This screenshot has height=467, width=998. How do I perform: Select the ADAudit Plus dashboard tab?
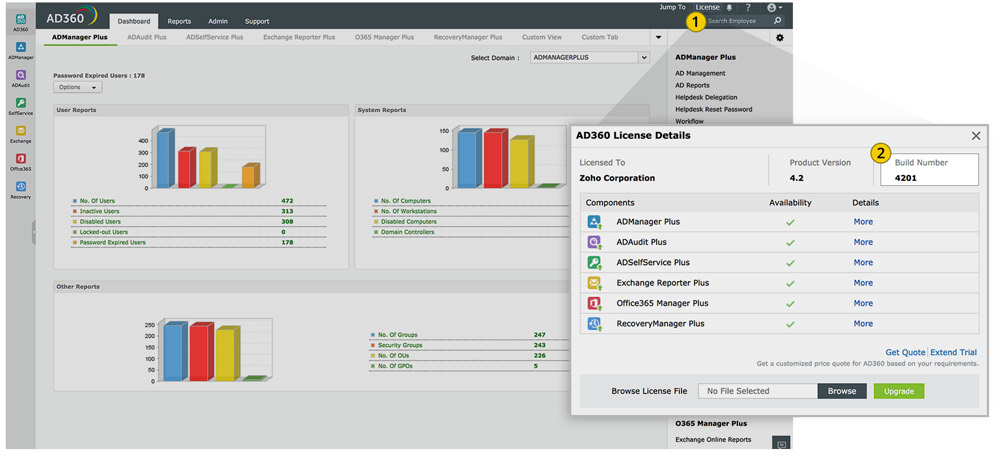click(147, 38)
